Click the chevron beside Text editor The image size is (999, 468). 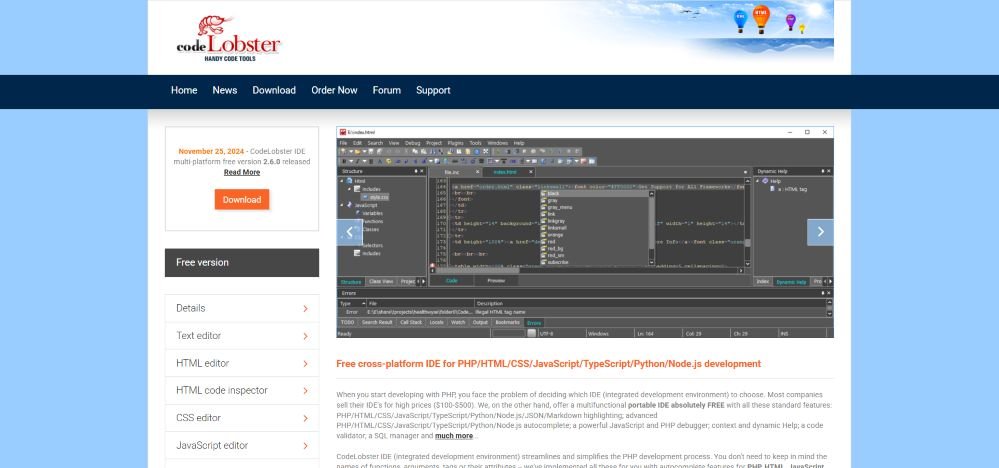305,336
